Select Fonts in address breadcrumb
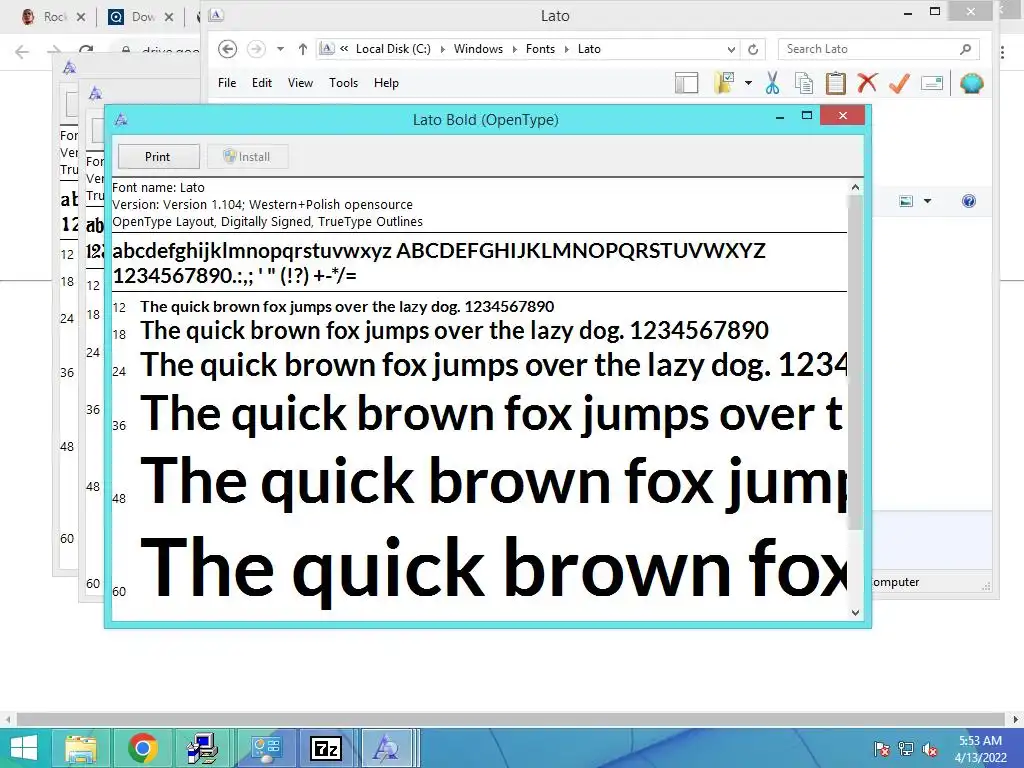This screenshot has height=768, width=1024. (540, 49)
